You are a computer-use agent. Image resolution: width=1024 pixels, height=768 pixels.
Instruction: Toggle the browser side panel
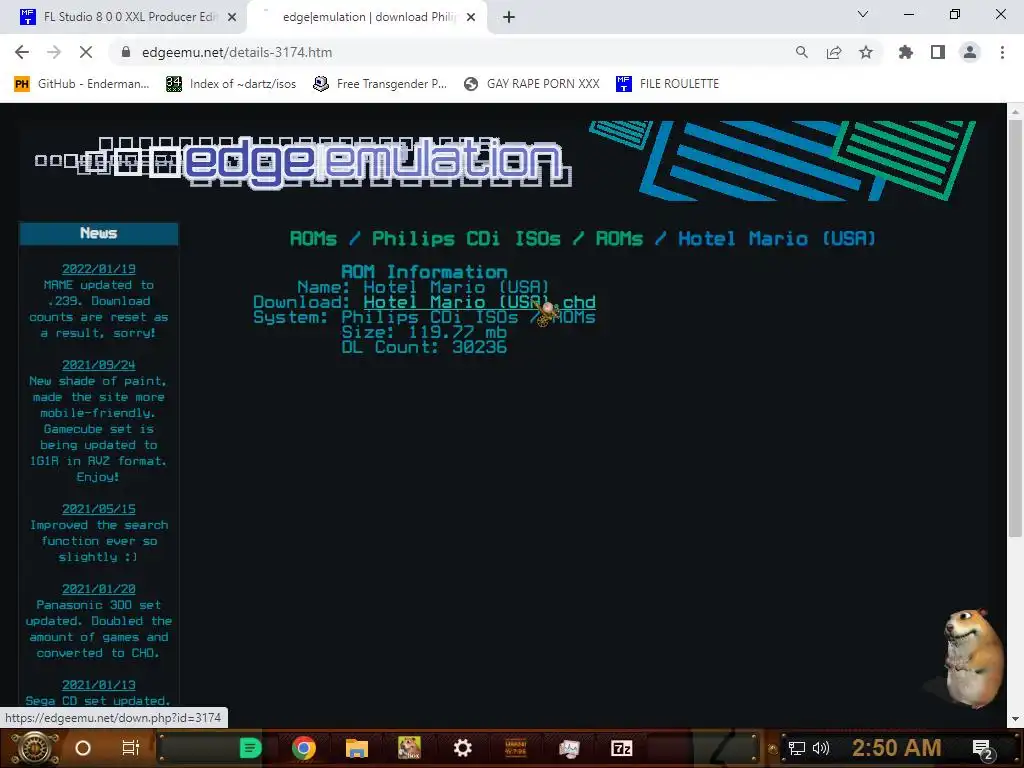(937, 52)
